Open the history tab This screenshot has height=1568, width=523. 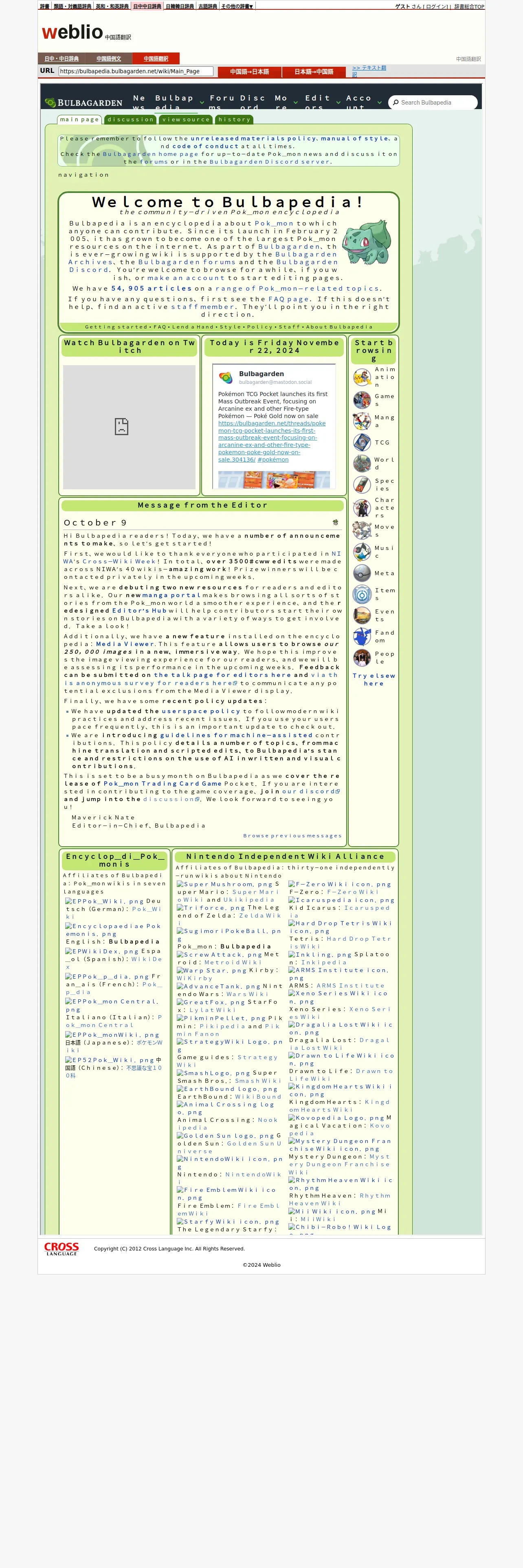coord(234,120)
